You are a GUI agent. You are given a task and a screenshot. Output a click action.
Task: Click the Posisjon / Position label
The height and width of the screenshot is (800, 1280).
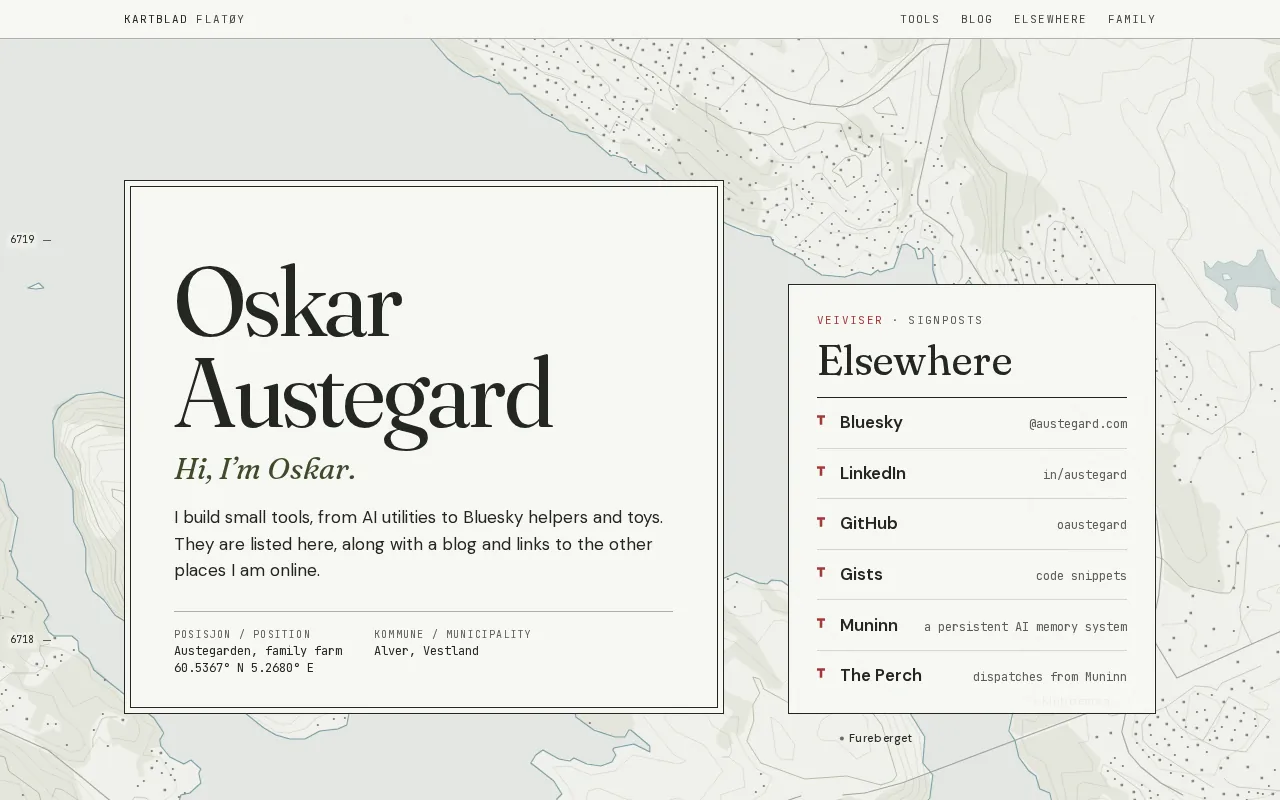[x=242, y=635]
